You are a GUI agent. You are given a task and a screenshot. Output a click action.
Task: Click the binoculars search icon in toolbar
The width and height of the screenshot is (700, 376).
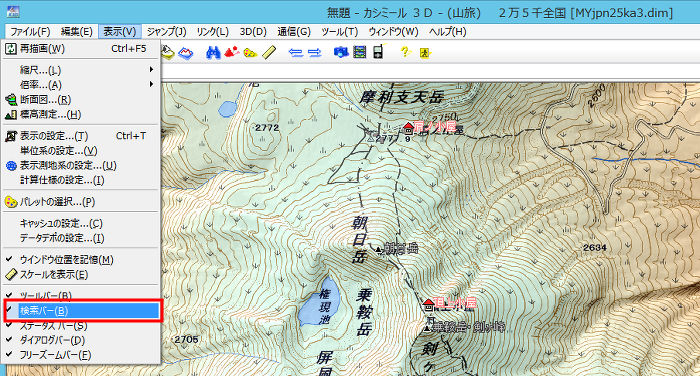[x=213, y=53]
